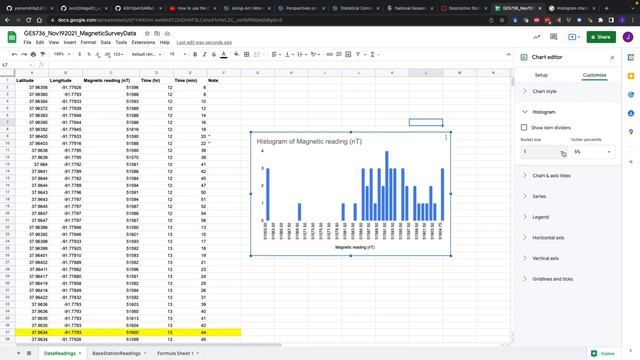Open the activity trend icon
The image size is (640, 360).
(537, 37)
